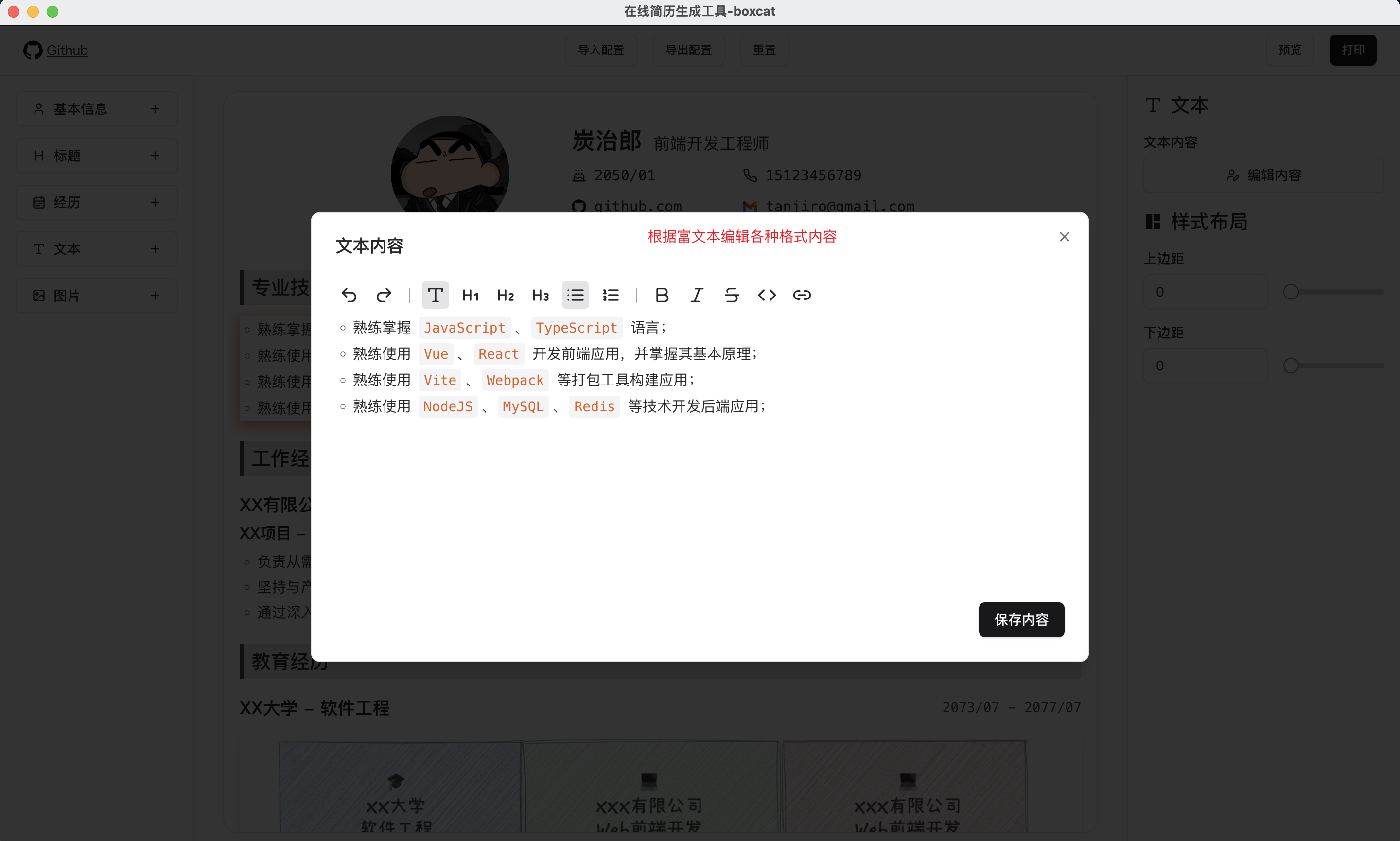1400x841 pixels.
Task: Toggle inline code formatting
Action: coord(767,295)
